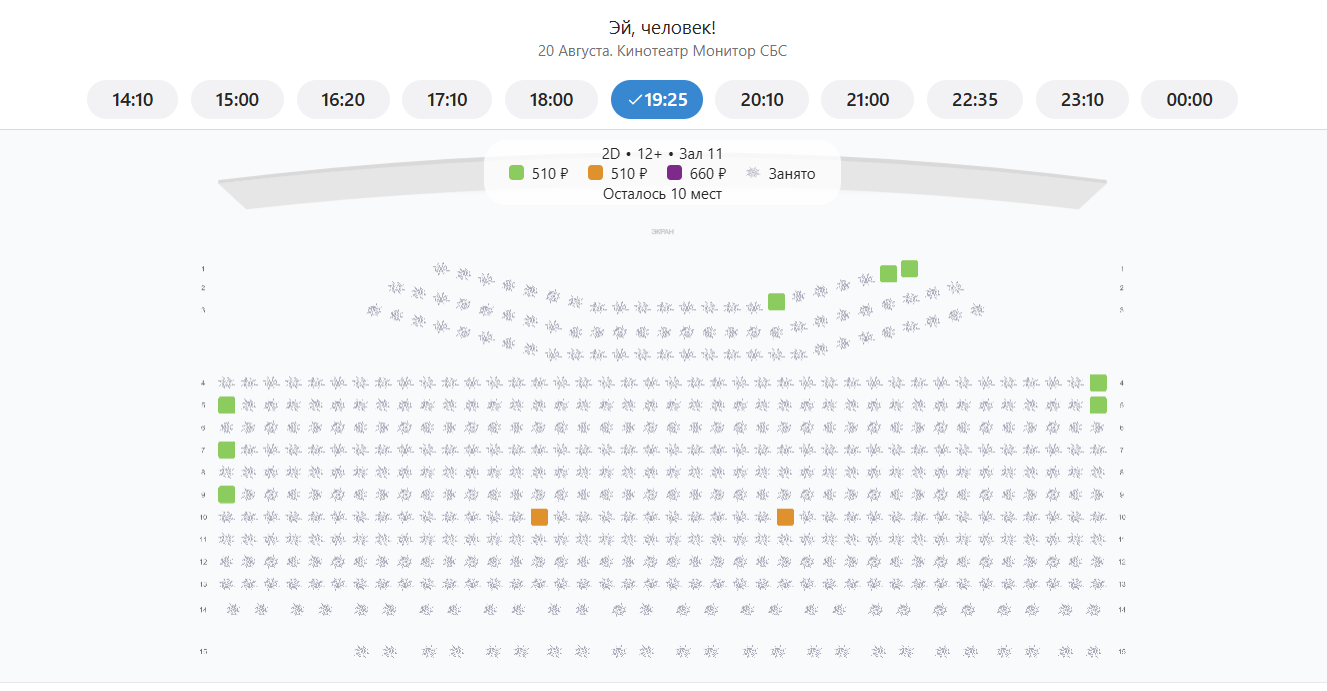Viewport: 1327px width, 691px height.
Task: Click the green 510 ₽ legend swatch
Action: [x=516, y=173]
